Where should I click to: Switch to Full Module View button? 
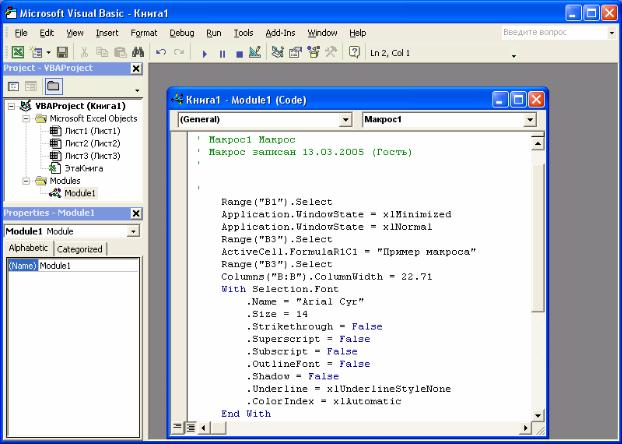191,427
